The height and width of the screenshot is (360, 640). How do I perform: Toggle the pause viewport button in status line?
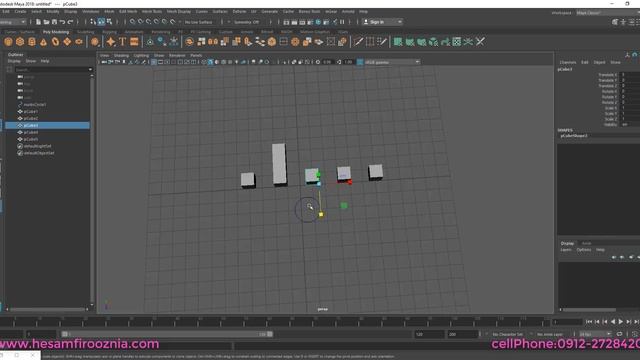342,22
